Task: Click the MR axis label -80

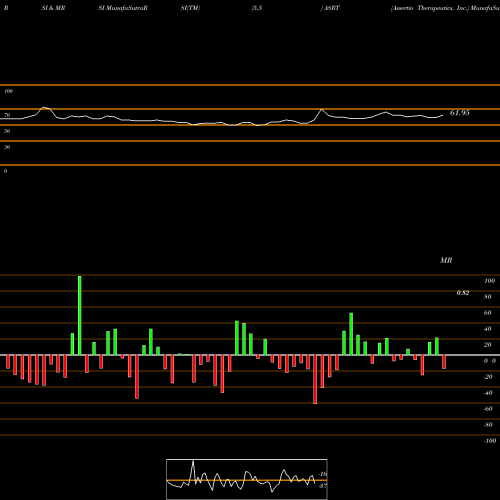Action: click(488, 425)
